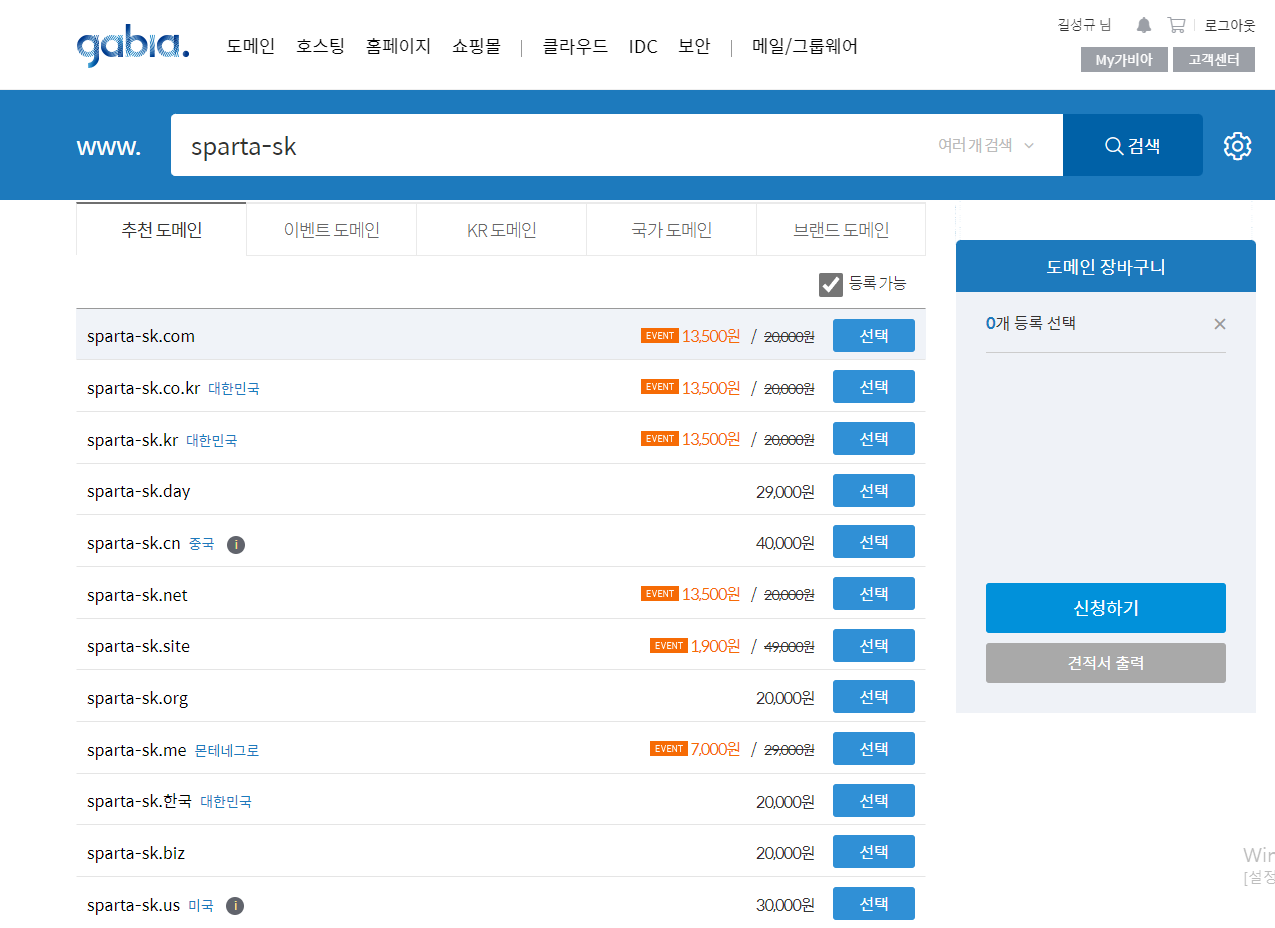Select sparta-sk.biz with its 선택 button
1275x928 pixels.
coord(874,852)
